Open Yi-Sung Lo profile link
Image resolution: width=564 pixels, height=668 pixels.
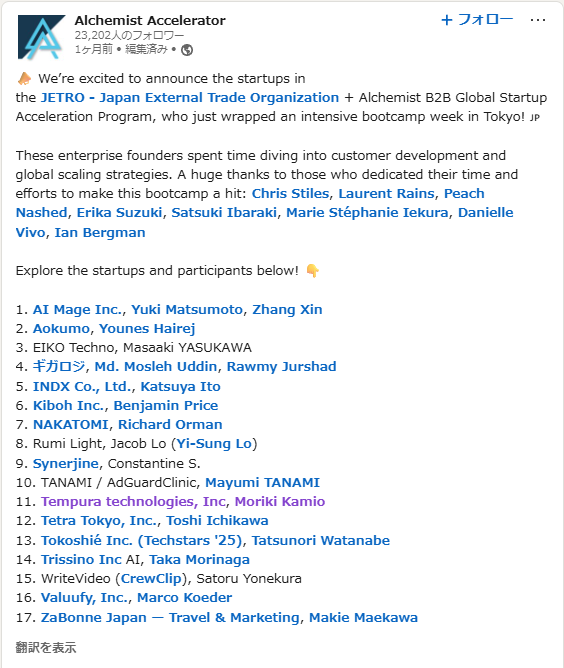tap(214, 443)
